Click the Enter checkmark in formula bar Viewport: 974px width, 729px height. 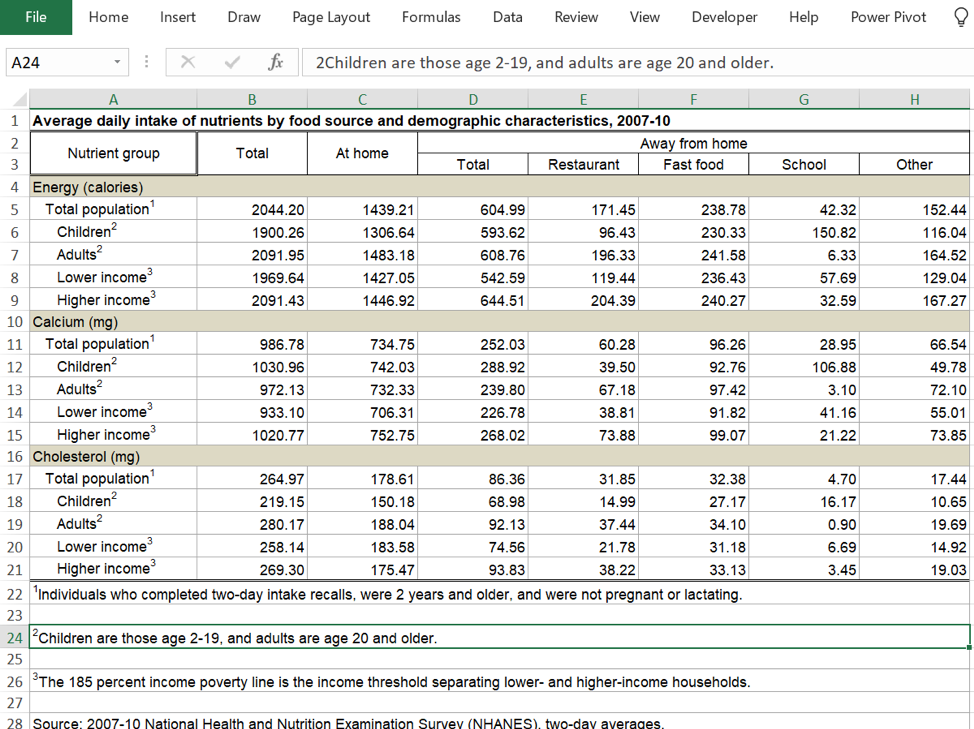coord(232,62)
